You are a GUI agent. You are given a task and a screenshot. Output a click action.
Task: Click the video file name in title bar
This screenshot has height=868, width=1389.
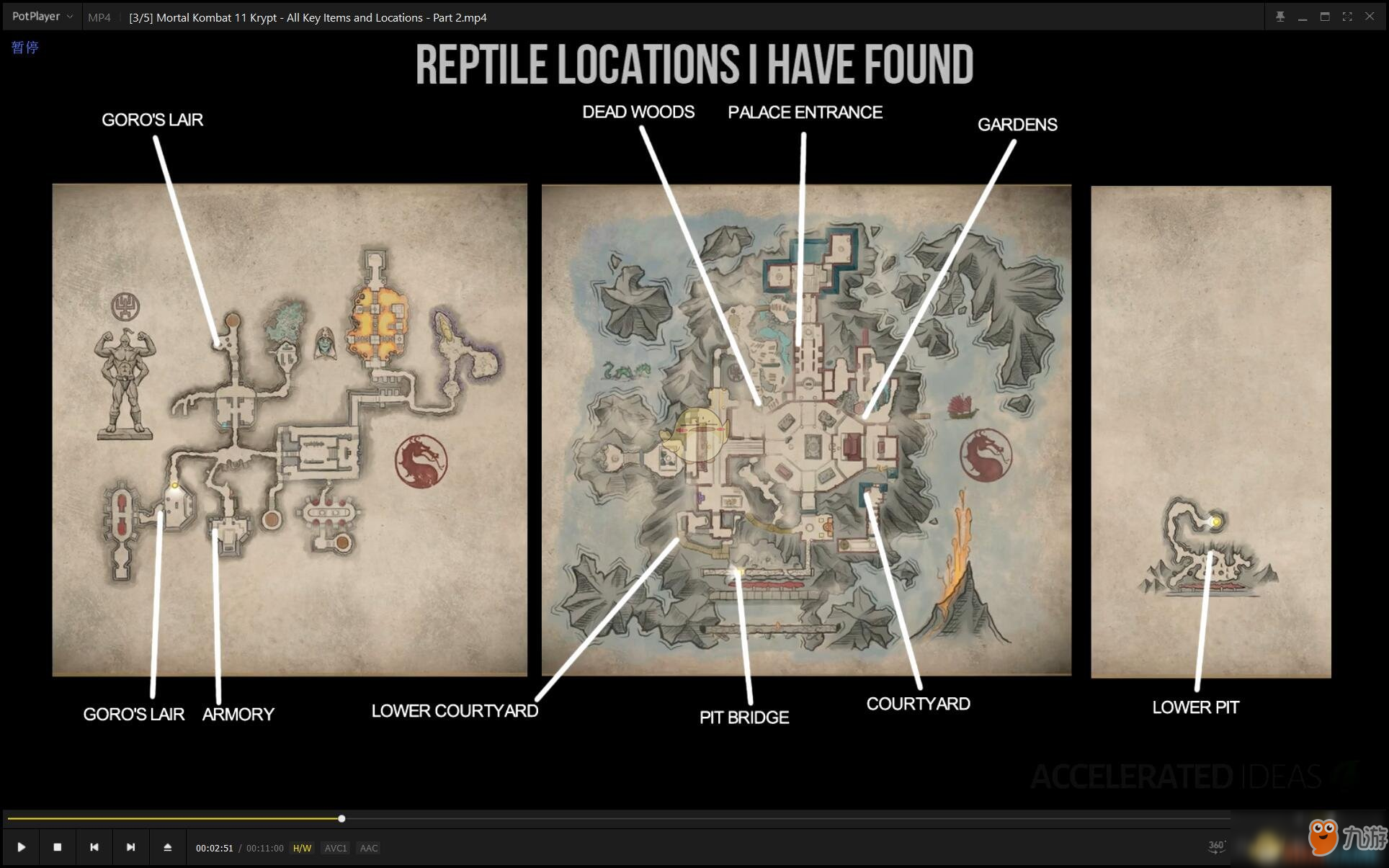point(308,17)
